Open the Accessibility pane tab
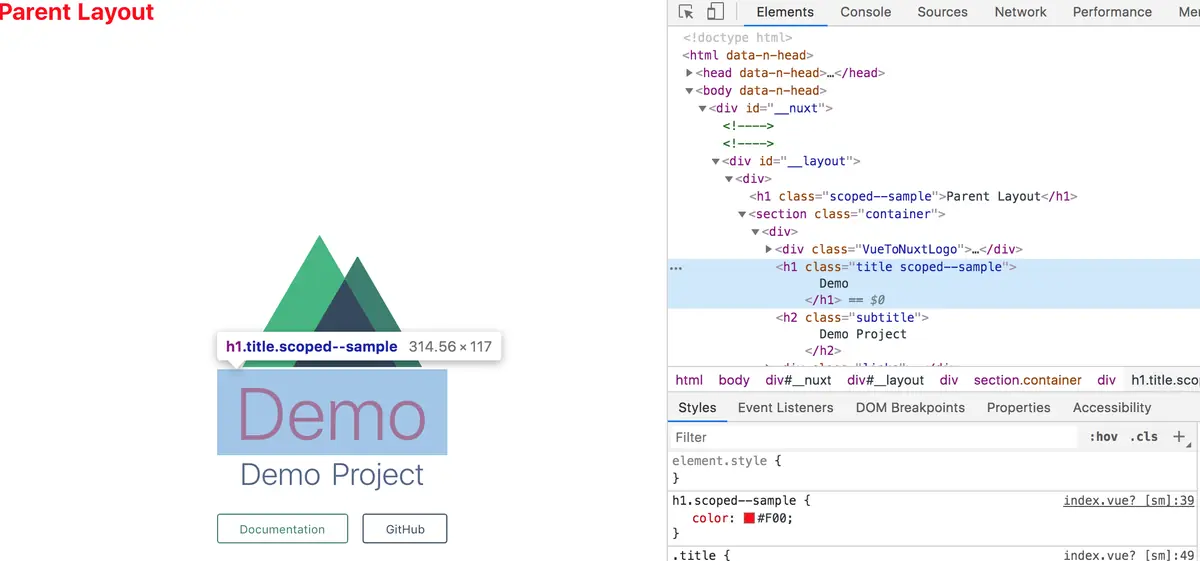1200x561 pixels. 1112,408
